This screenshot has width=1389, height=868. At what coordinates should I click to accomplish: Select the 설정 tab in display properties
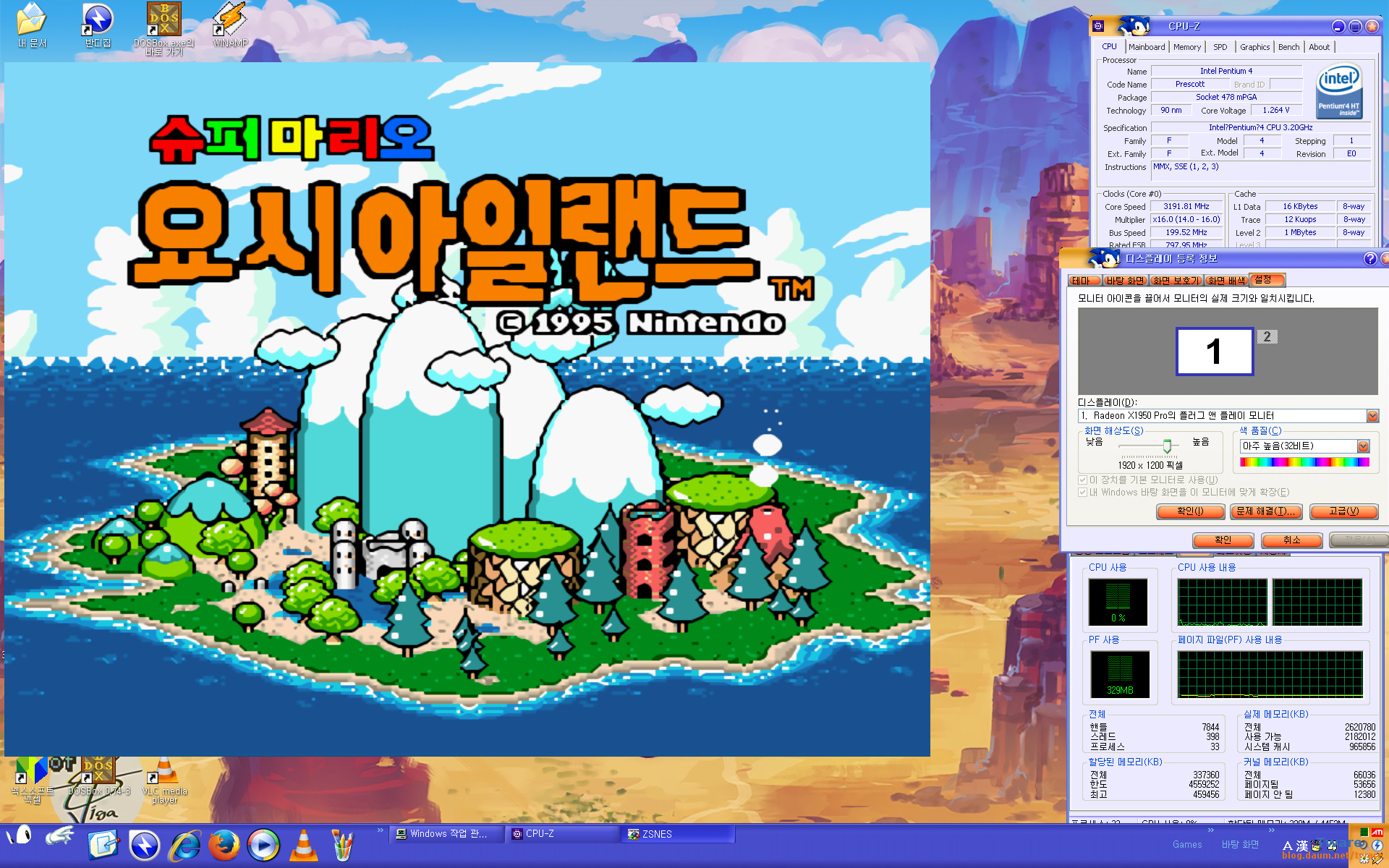point(1267,280)
